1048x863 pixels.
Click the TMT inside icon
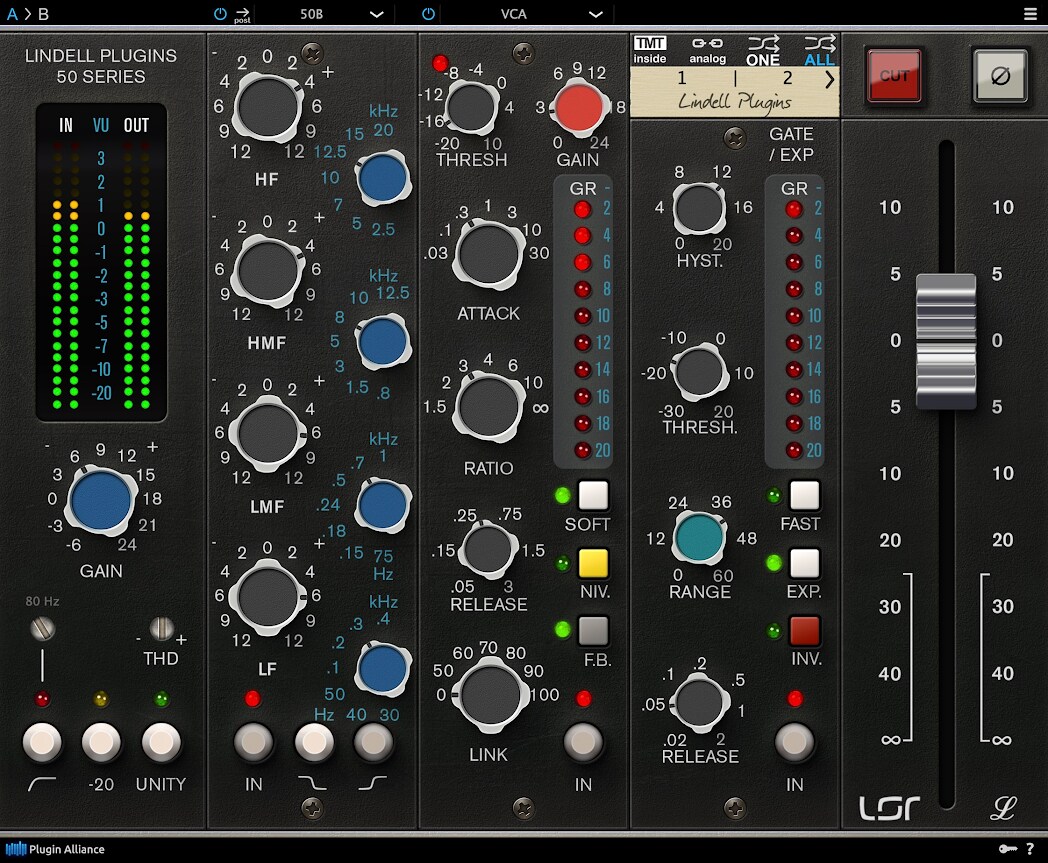[x=650, y=50]
